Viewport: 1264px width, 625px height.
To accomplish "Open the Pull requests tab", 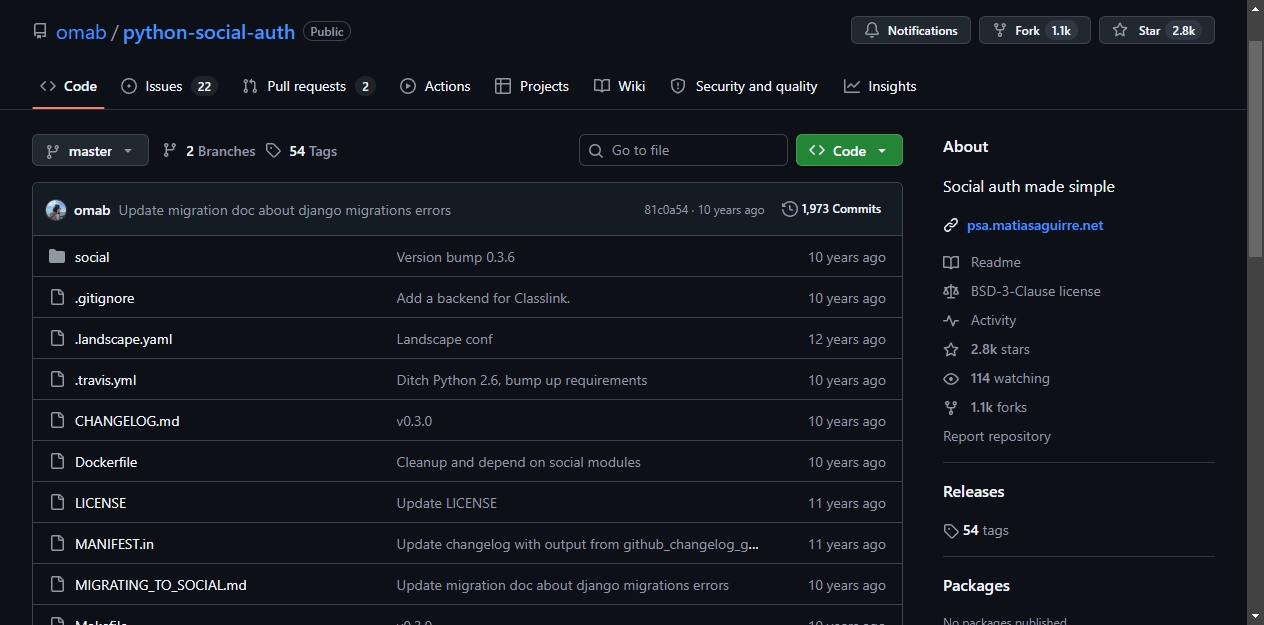I will tap(308, 86).
